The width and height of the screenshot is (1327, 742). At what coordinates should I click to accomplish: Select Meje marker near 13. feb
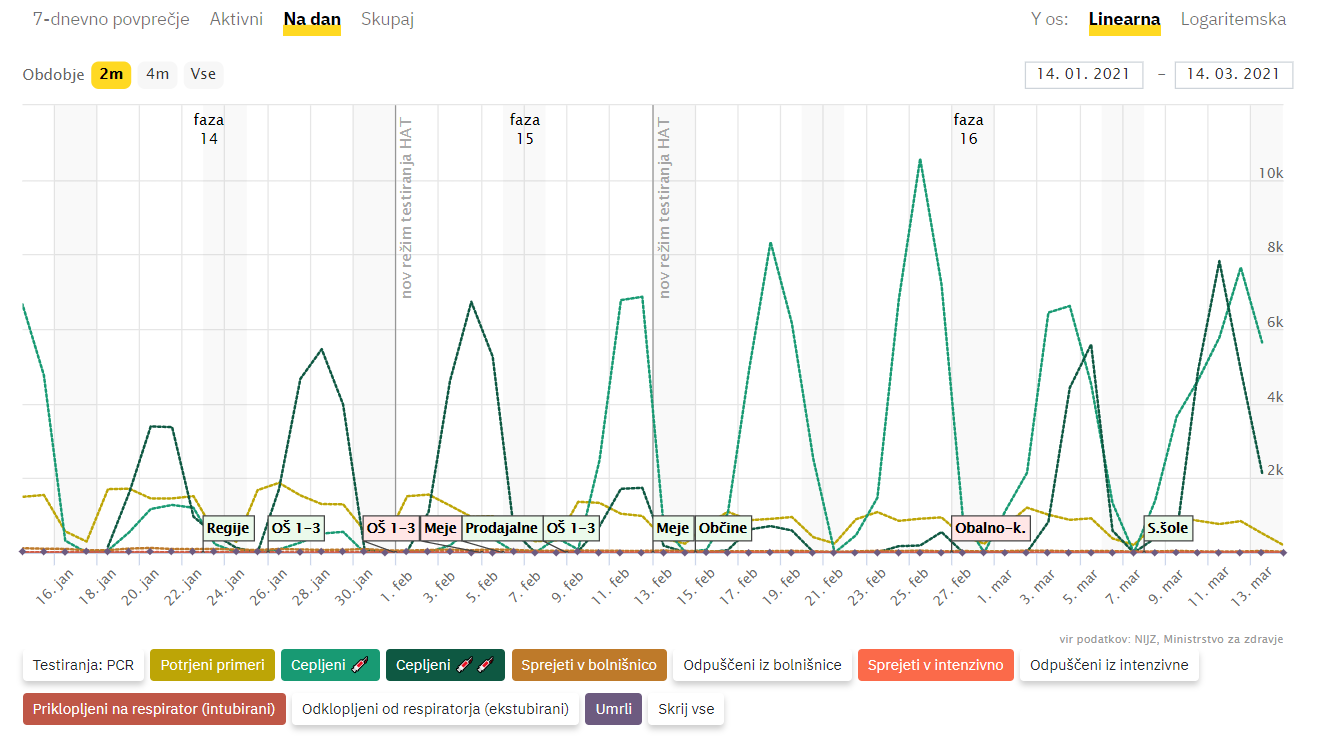coord(673,528)
